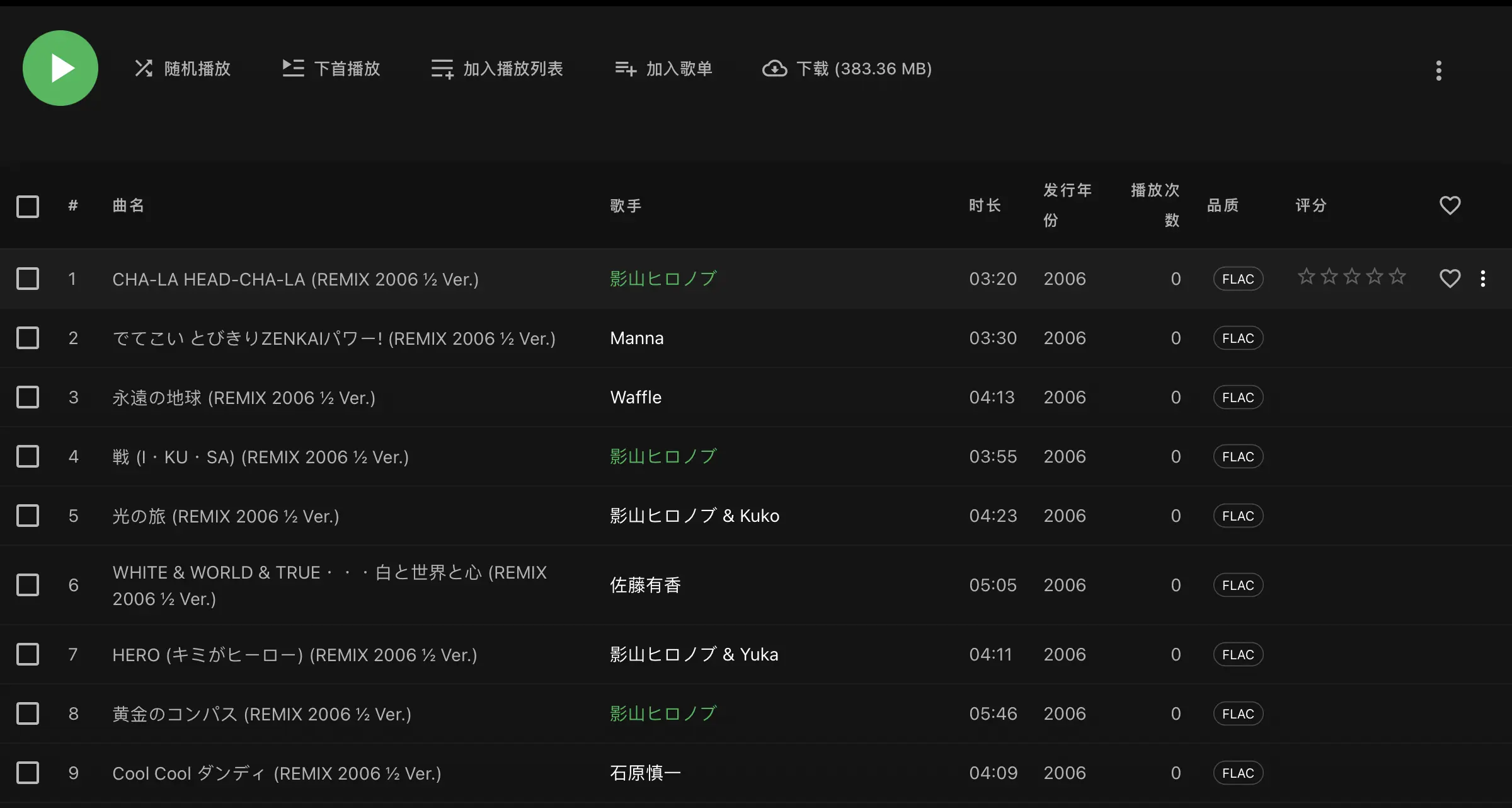1512x808 pixels.
Task: Click the 曲名 column header
Action: [128, 205]
